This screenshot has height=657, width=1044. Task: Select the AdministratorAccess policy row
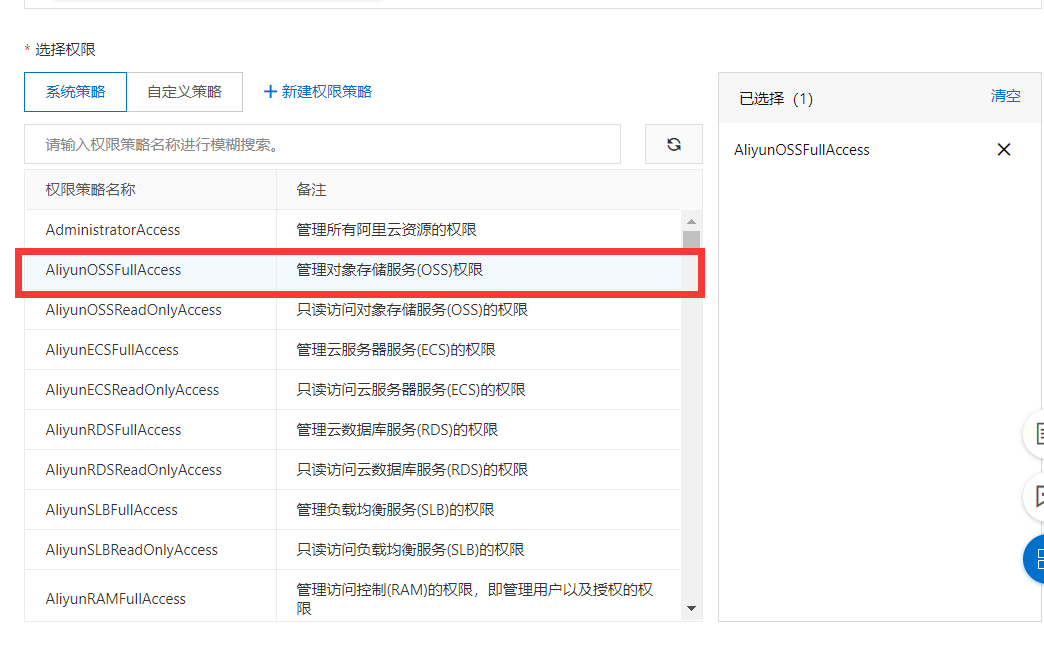353,230
